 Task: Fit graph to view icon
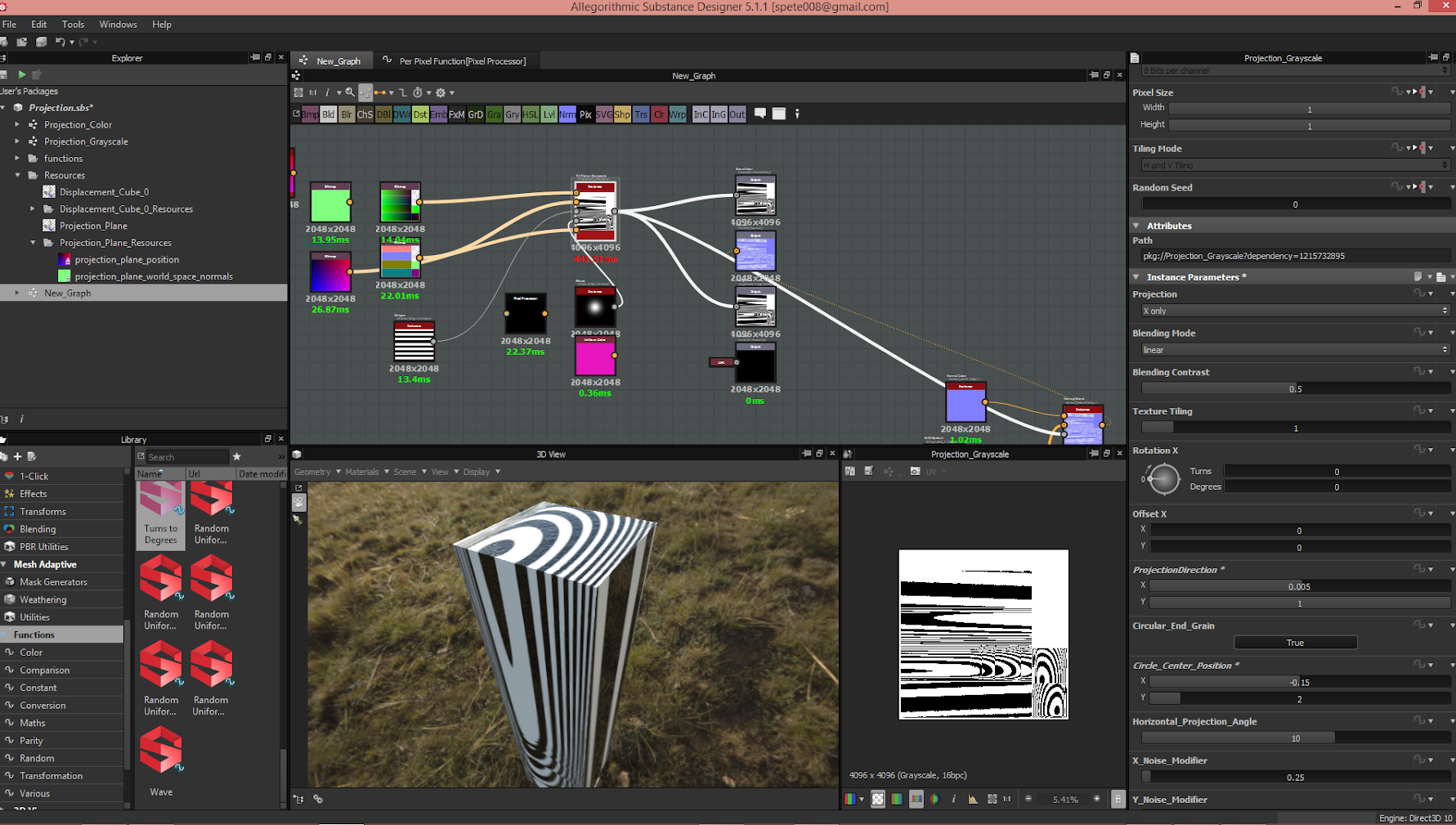click(x=298, y=92)
